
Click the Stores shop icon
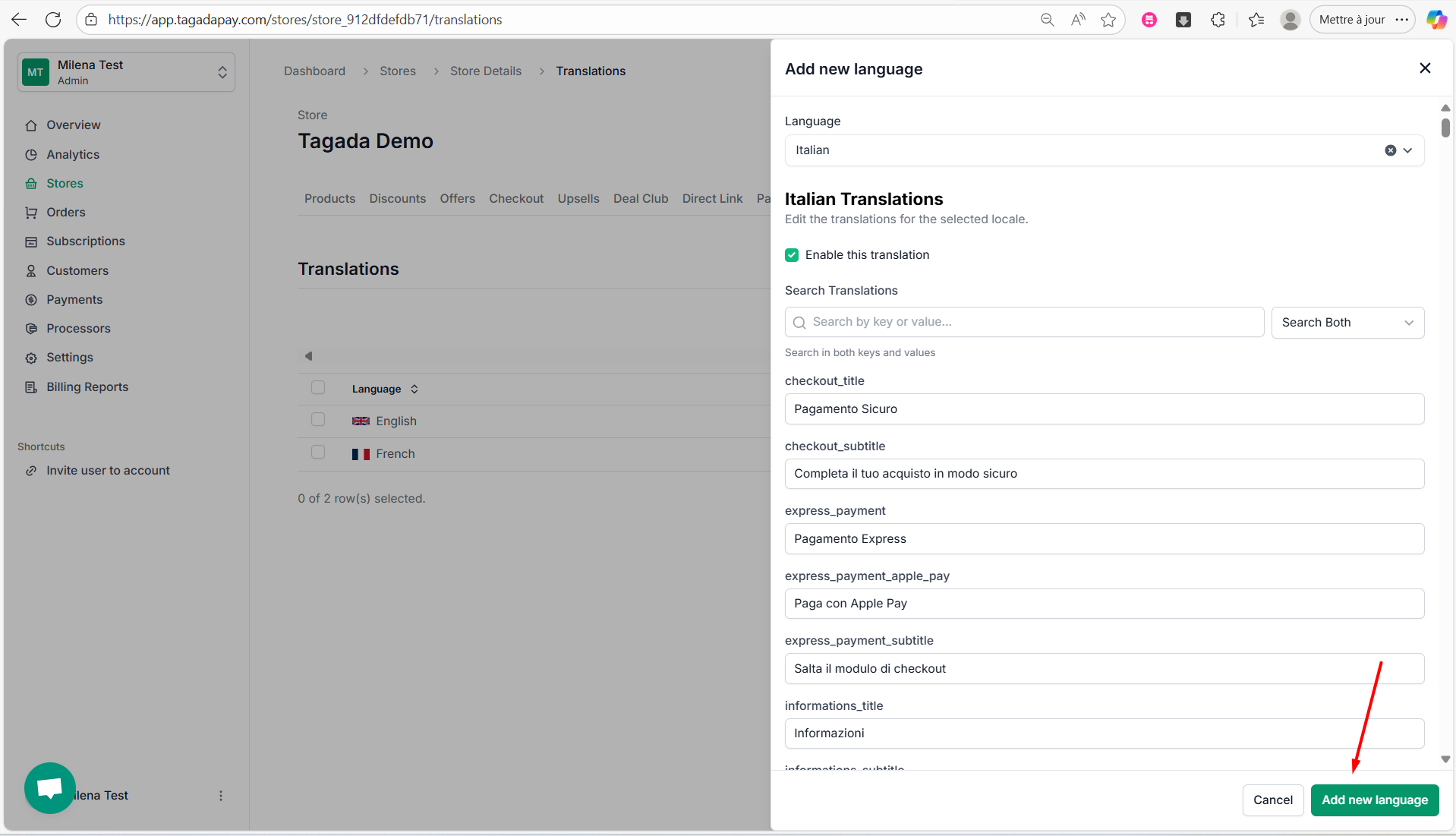[x=31, y=184]
